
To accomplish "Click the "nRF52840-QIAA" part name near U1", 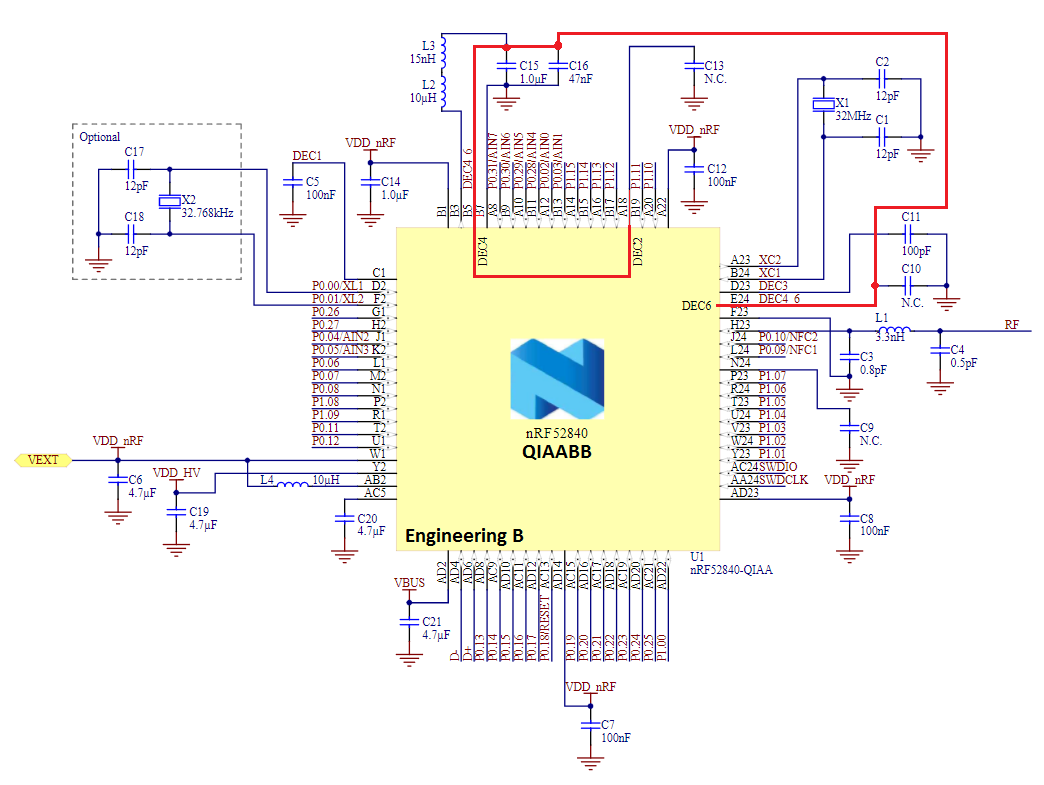I will pos(731,570).
